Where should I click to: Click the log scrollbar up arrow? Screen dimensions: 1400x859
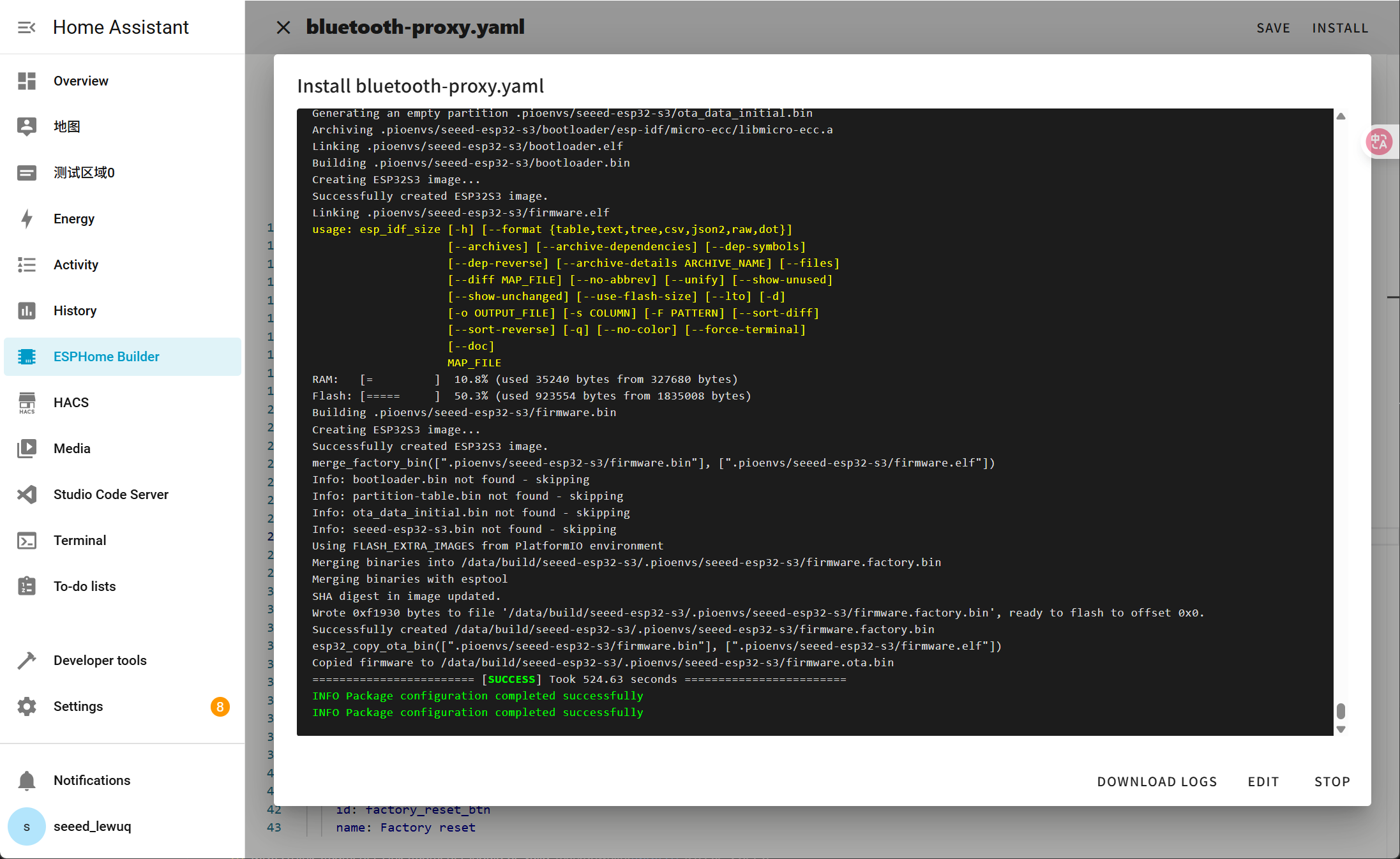(1341, 116)
